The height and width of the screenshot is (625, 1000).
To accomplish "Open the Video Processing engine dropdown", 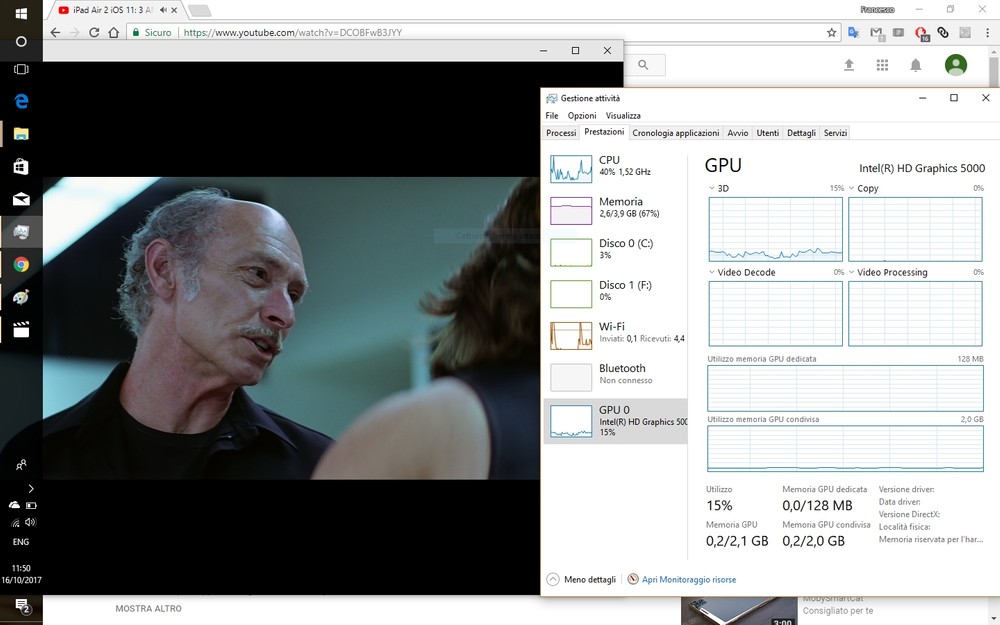I will [852, 272].
